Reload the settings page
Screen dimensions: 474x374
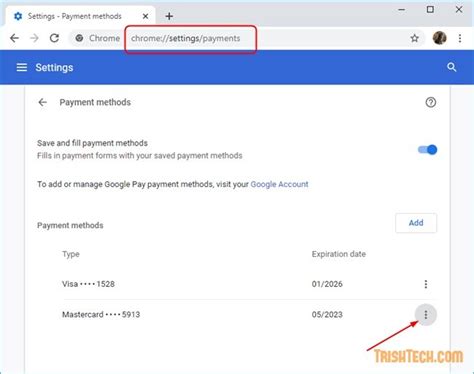tap(54, 38)
